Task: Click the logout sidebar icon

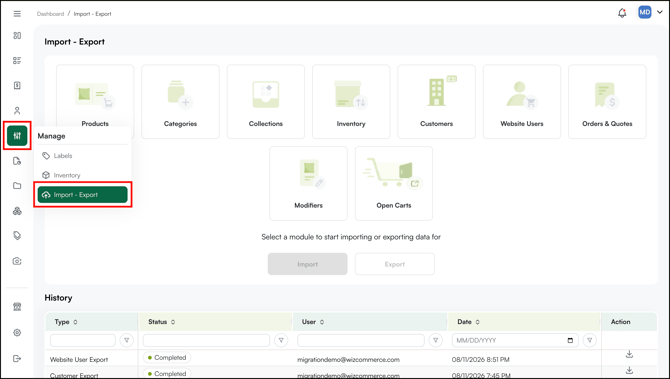Action: (x=17, y=358)
